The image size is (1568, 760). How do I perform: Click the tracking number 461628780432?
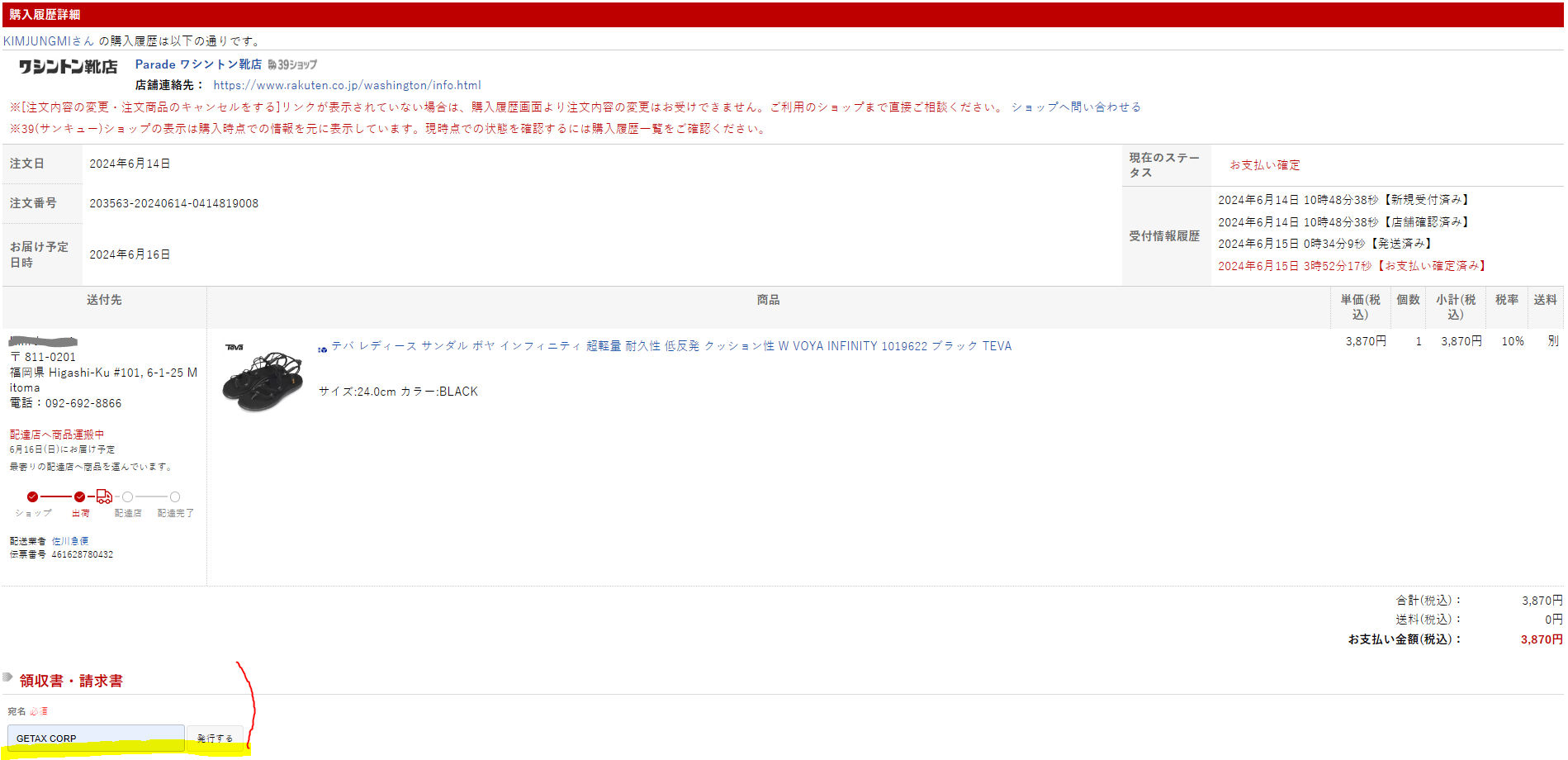(x=83, y=555)
